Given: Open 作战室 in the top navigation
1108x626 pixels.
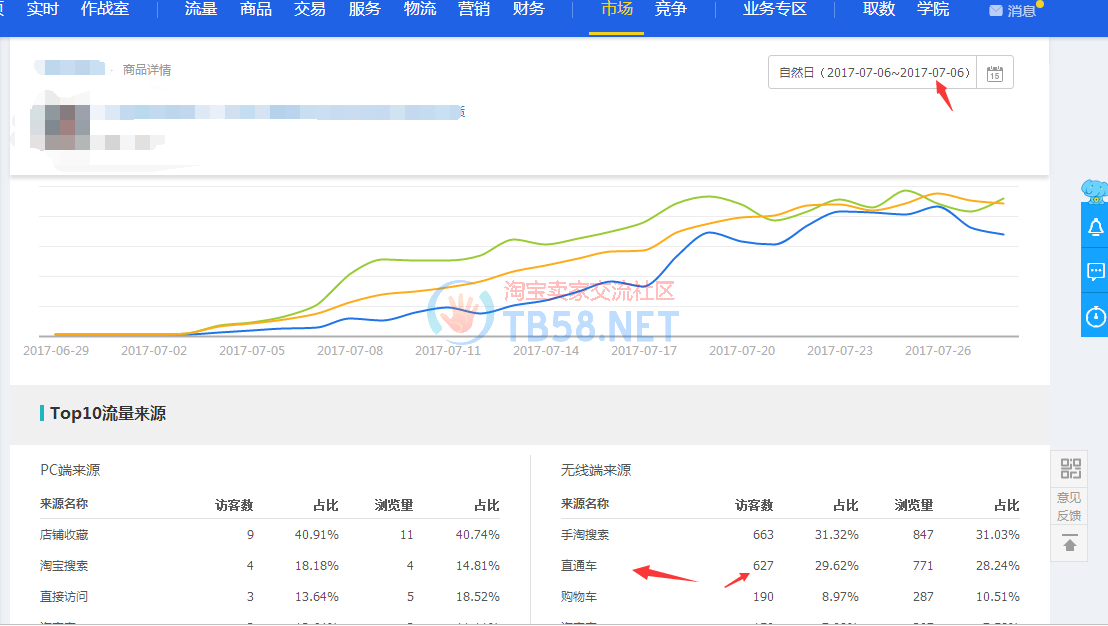Looking at the screenshot, I should pos(104,10).
